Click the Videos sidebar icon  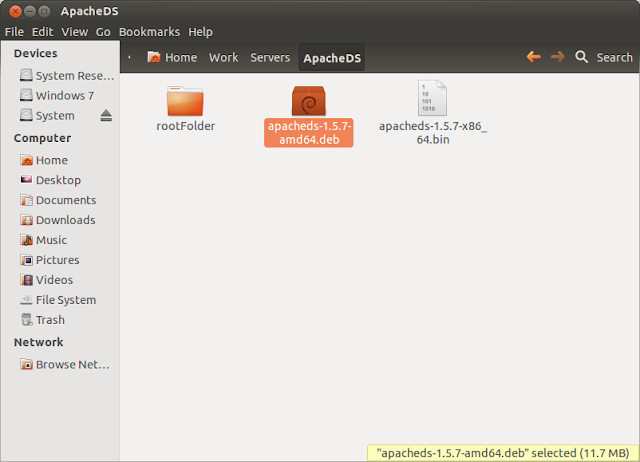point(27,280)
